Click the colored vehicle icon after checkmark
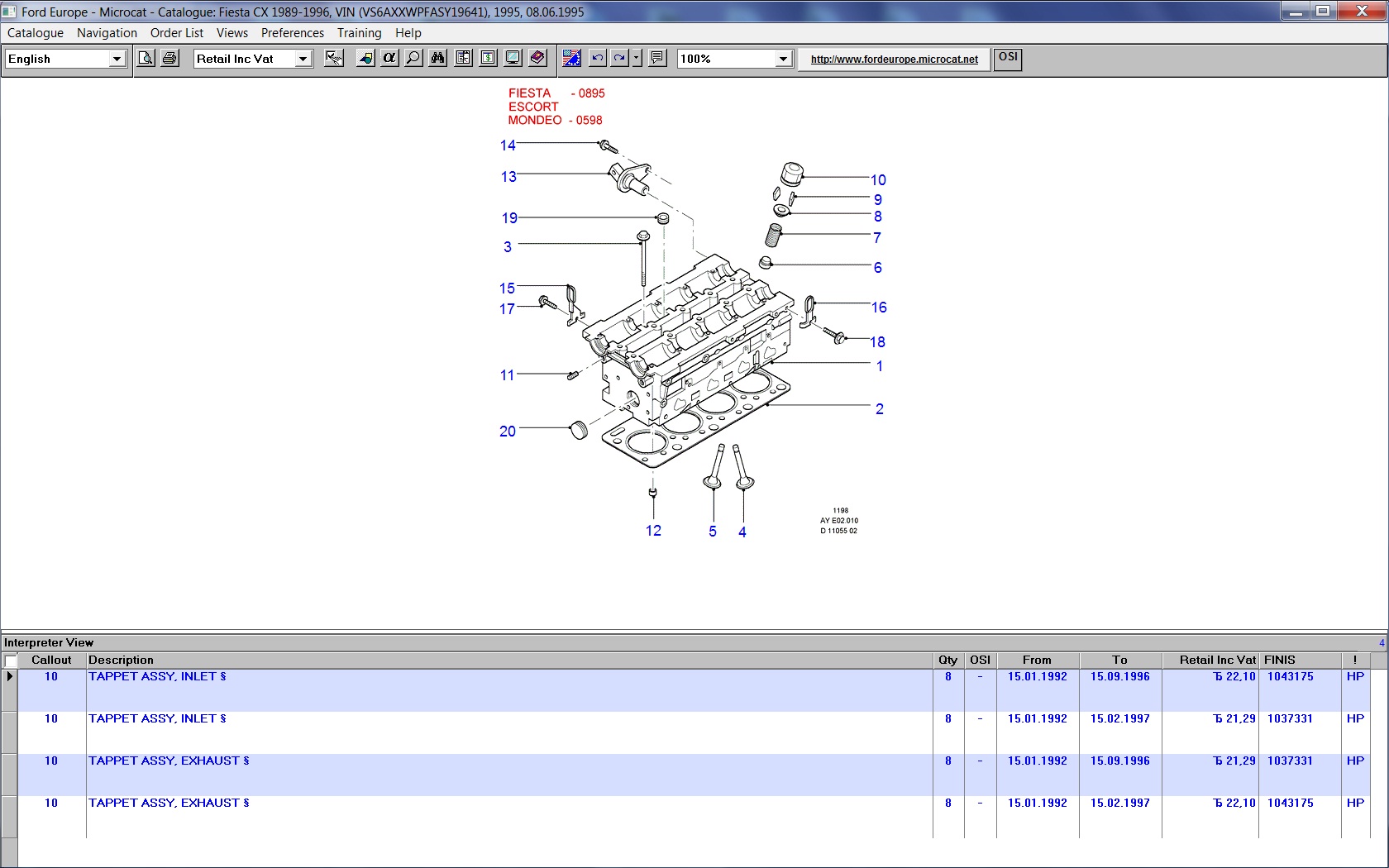The image size is (1389, 868). click(x=365, y=58)
